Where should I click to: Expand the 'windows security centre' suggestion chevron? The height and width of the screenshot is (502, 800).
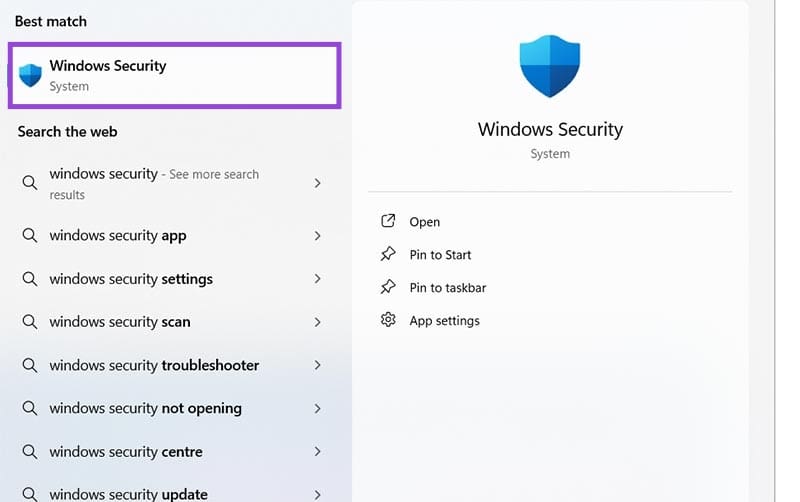click(x=318, y=451)
